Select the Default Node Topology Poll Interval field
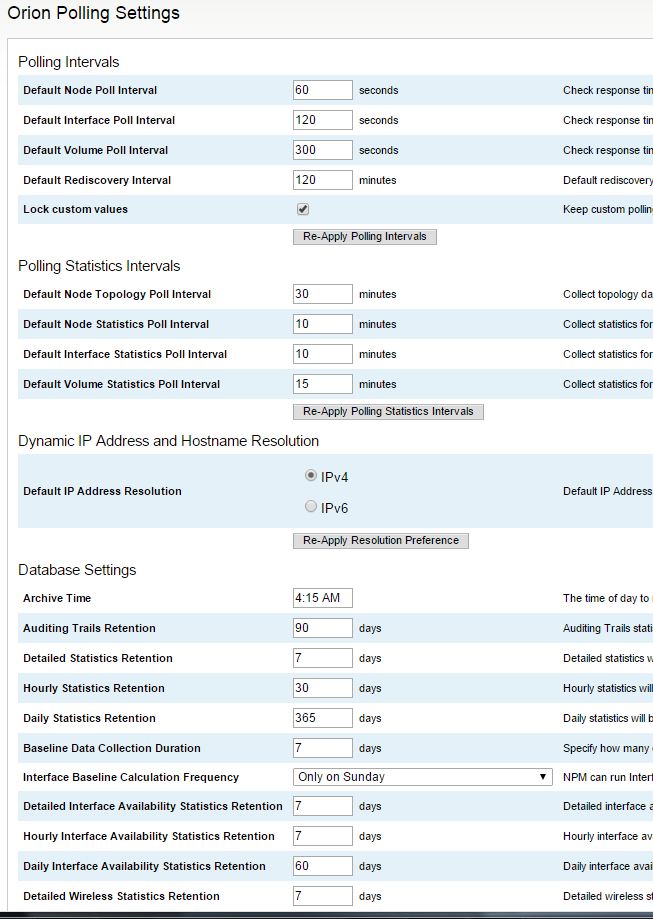This screenshot has height=919, width=653. point(320,294)
